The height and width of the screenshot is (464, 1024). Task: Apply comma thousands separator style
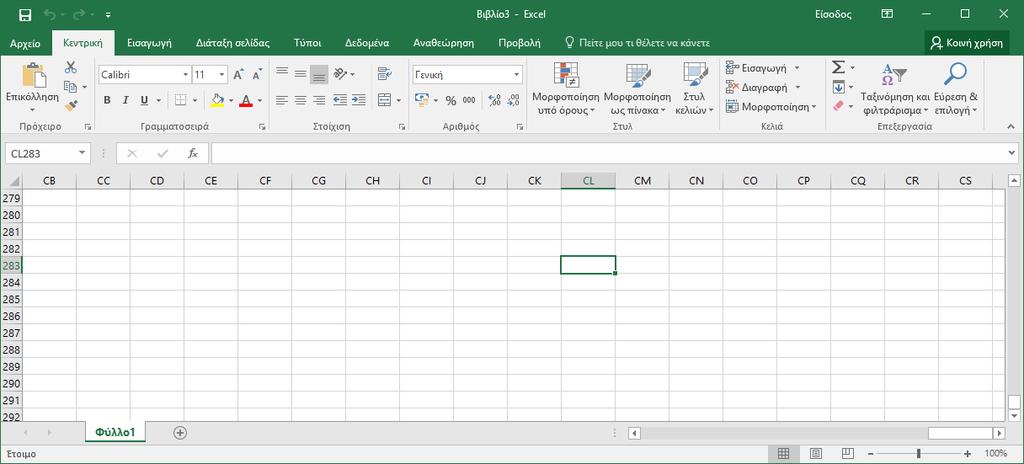pos(469,100)
